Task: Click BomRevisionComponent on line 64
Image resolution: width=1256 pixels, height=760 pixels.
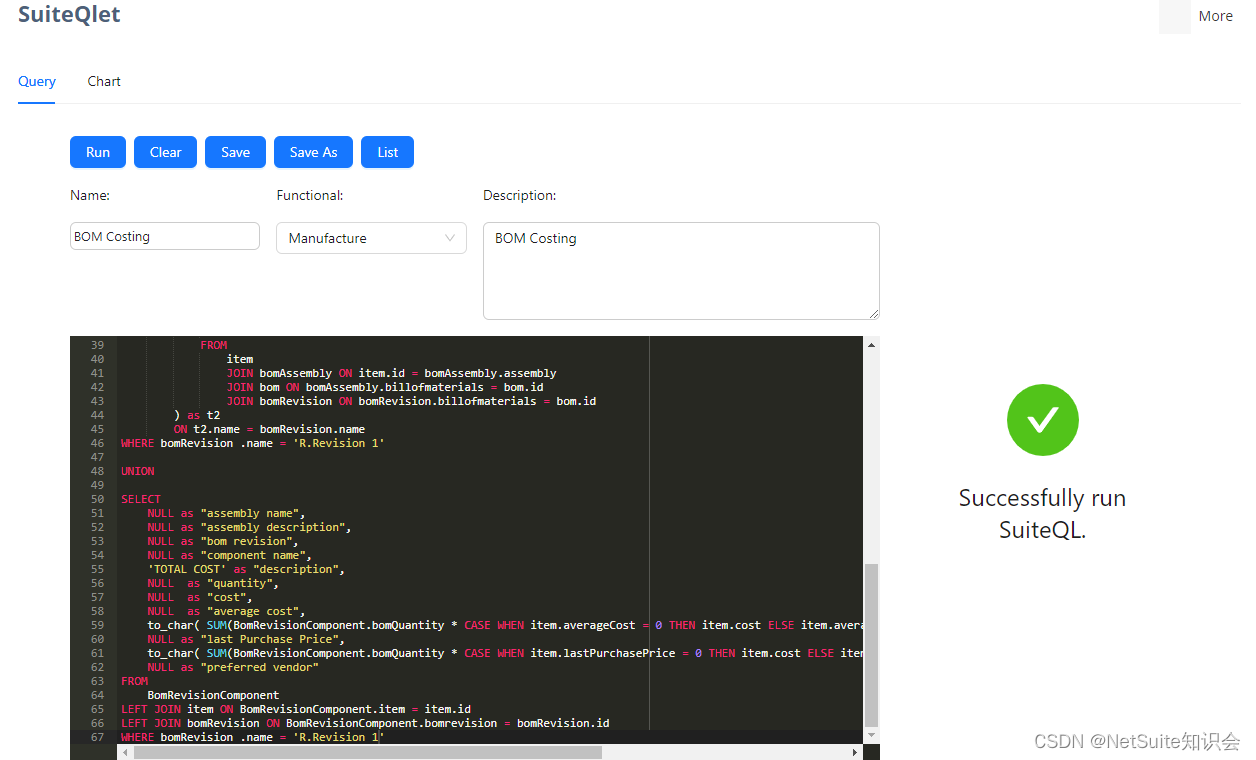Action: coord(213,695)
